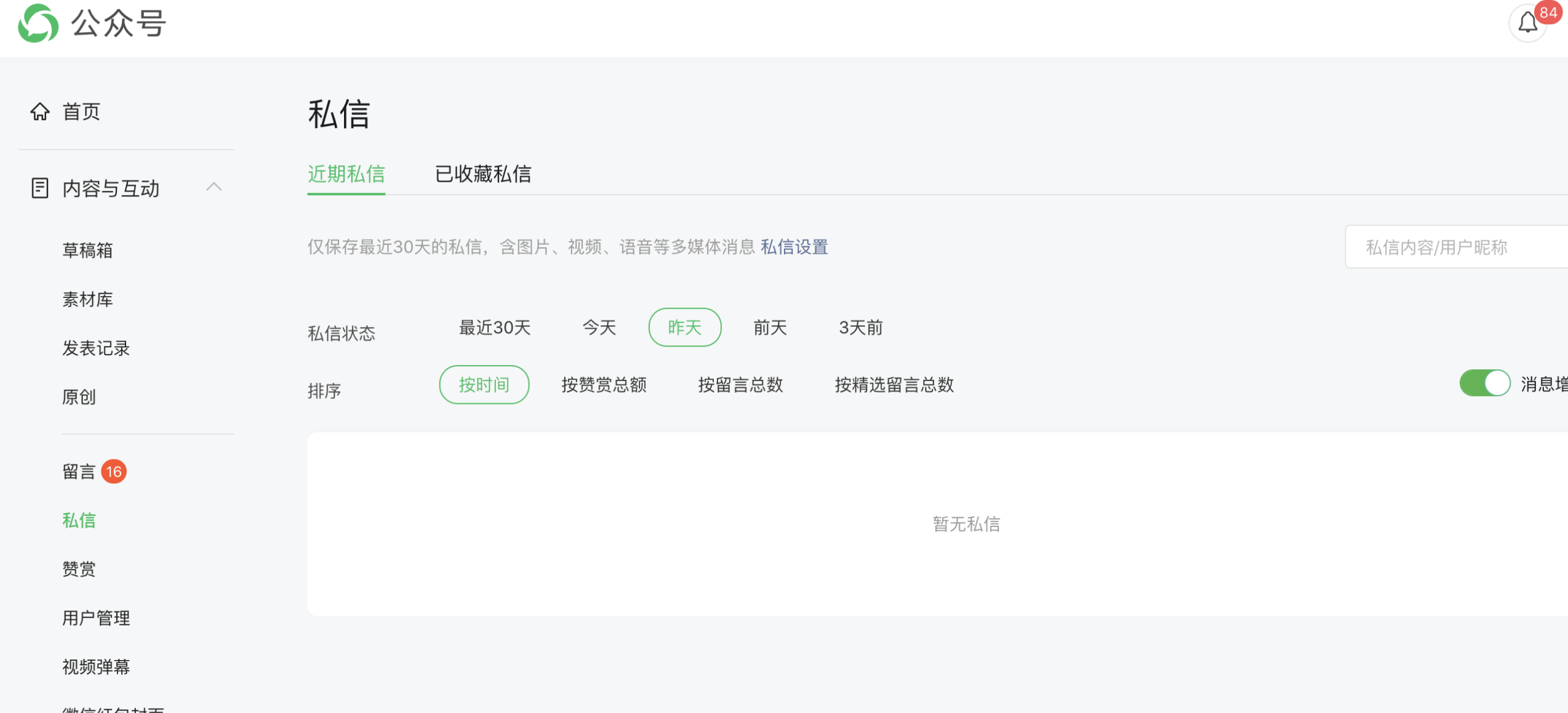Toggle the 消息 switch off
Image resolution: width=1568 pixels, height=713 pixels.
pos(1484,383)
